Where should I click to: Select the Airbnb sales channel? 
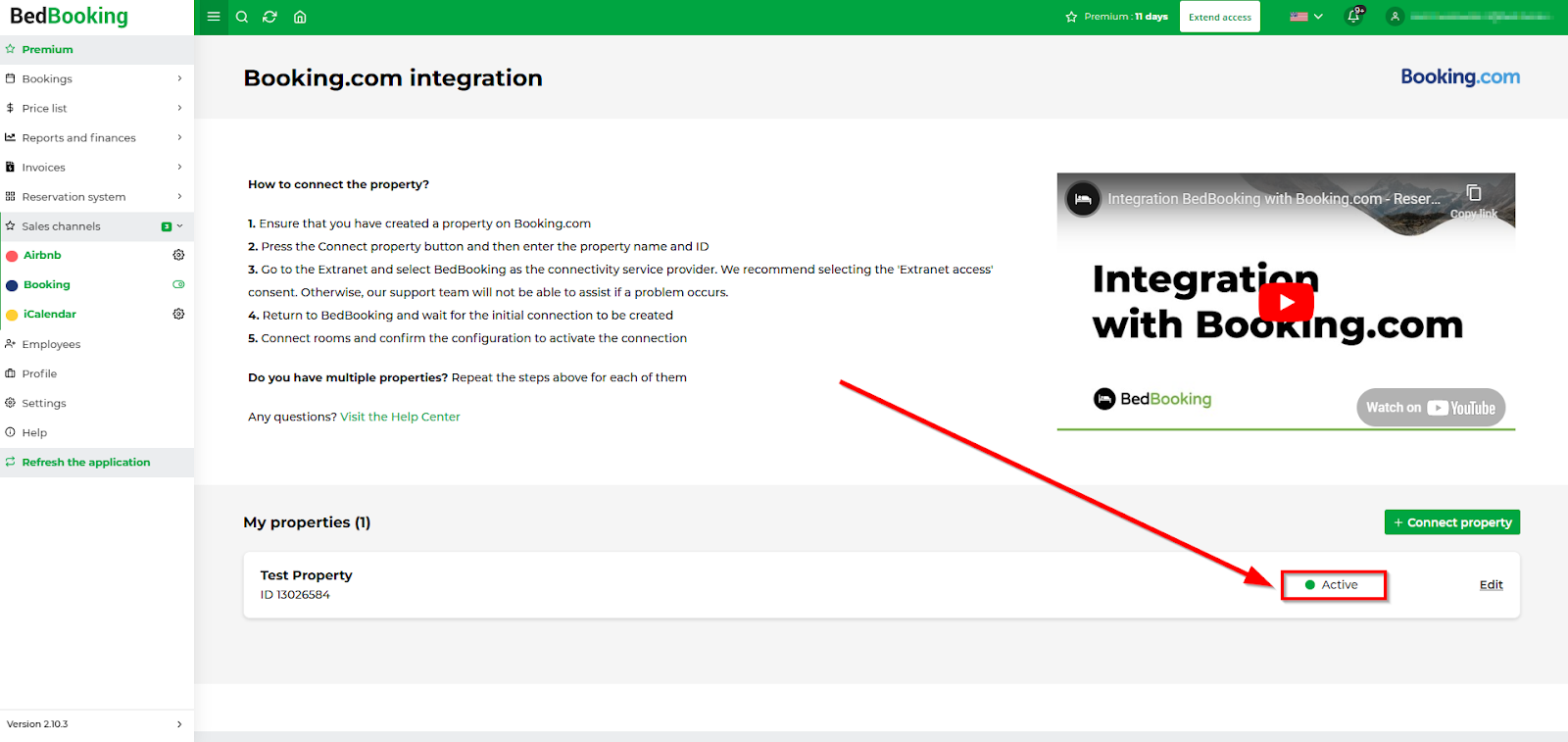coord(42,255)
